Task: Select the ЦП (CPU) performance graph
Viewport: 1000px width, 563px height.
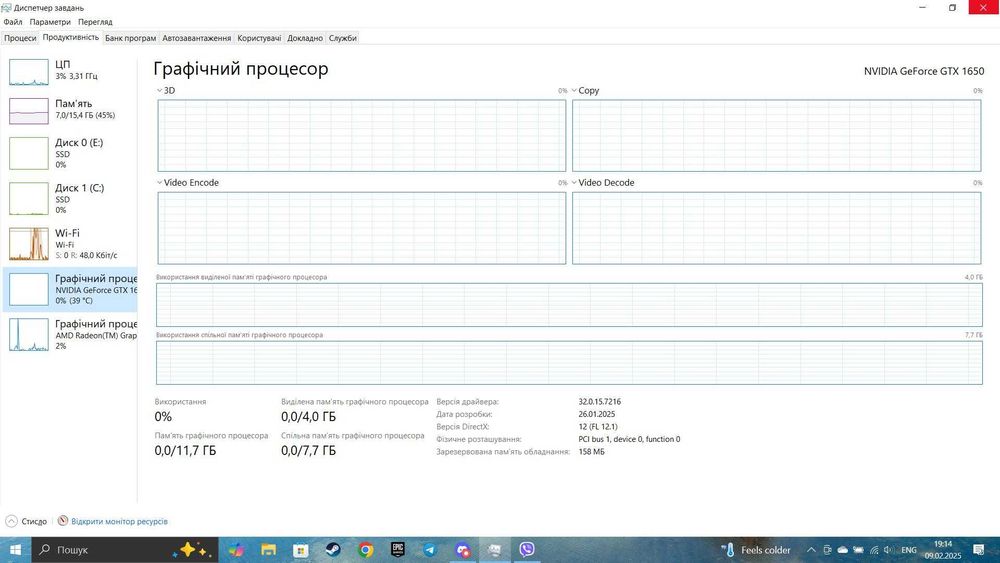Action: point(29,72)
